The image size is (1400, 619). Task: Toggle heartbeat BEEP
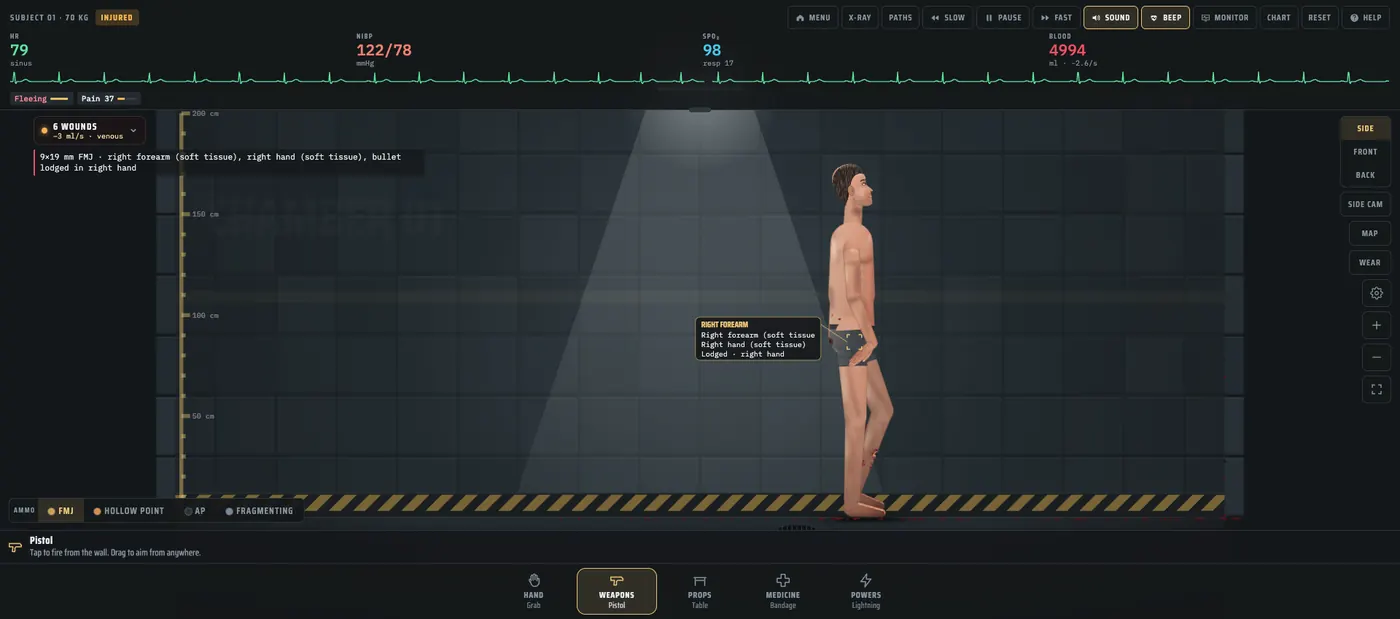click(x=1165, y=17)
